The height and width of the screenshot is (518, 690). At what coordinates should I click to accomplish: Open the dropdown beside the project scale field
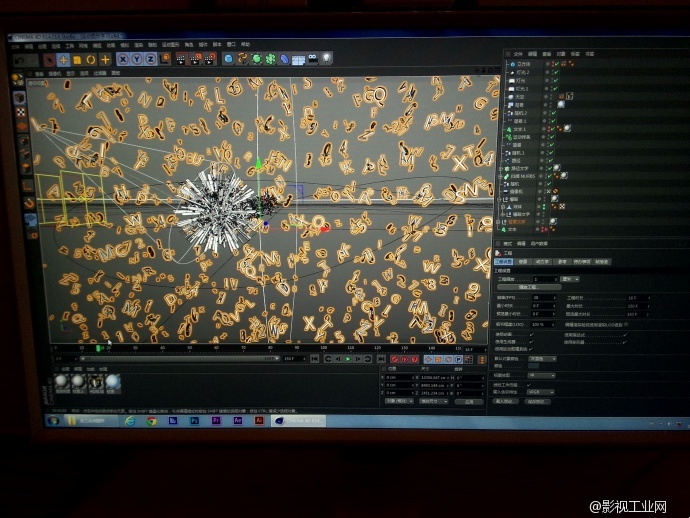[x=571, y=279]
